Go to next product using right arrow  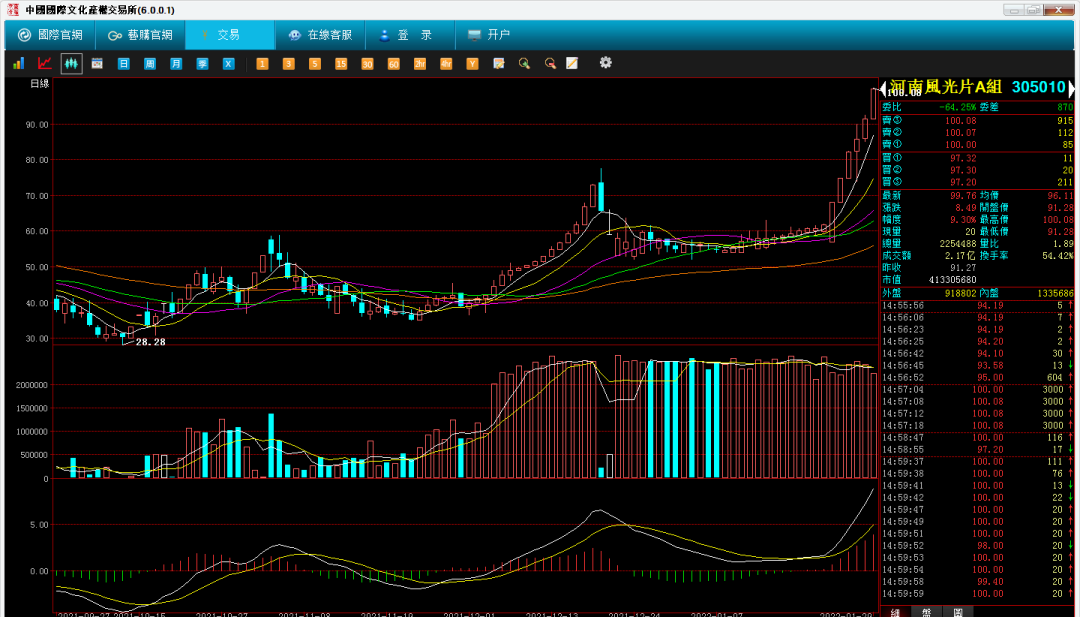[1071, 88]
